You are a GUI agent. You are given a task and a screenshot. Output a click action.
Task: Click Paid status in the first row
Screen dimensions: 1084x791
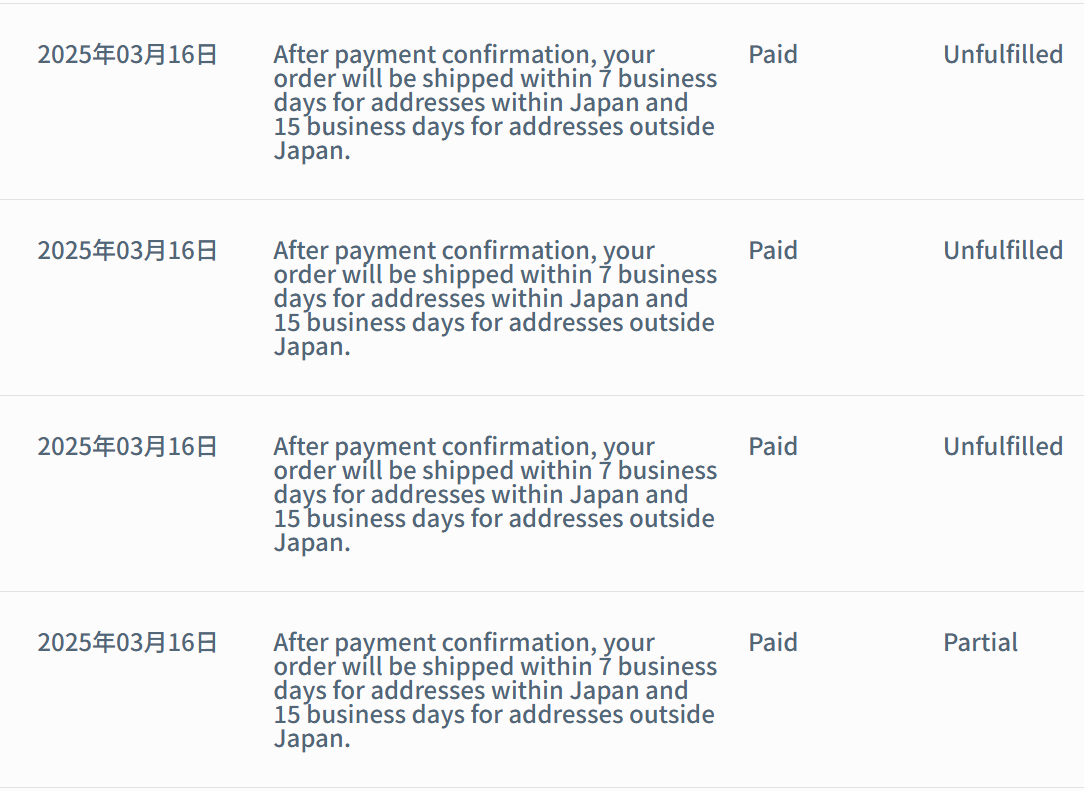(x=772, y=54)
